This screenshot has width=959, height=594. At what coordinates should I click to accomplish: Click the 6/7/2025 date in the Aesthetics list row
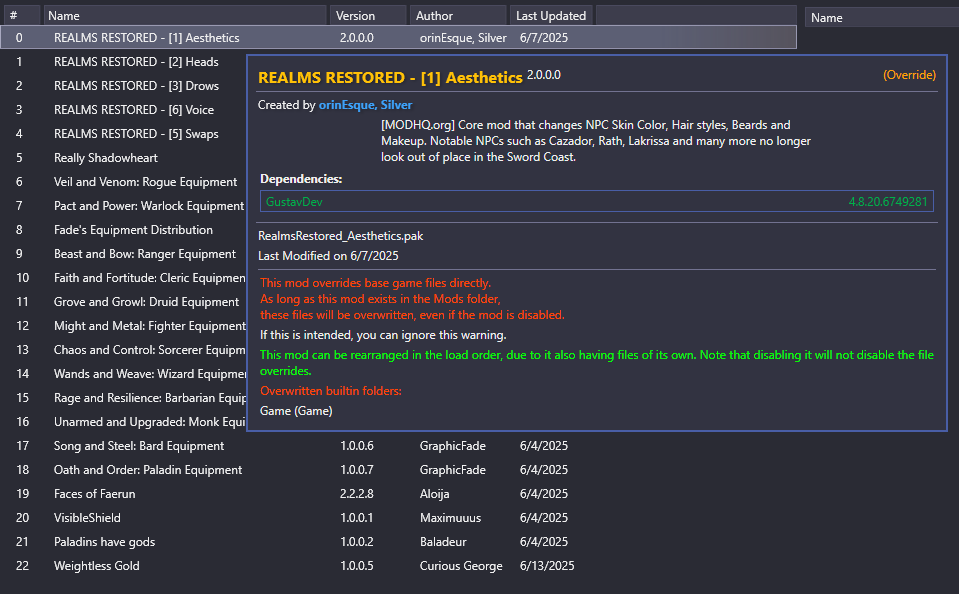tap(544, 37)
